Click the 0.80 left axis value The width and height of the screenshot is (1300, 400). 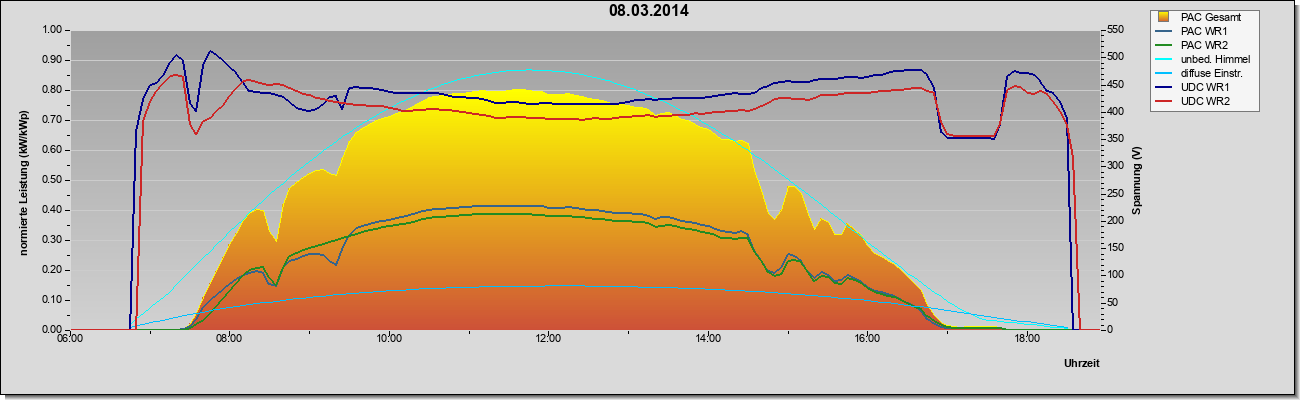tap(50, 90)
